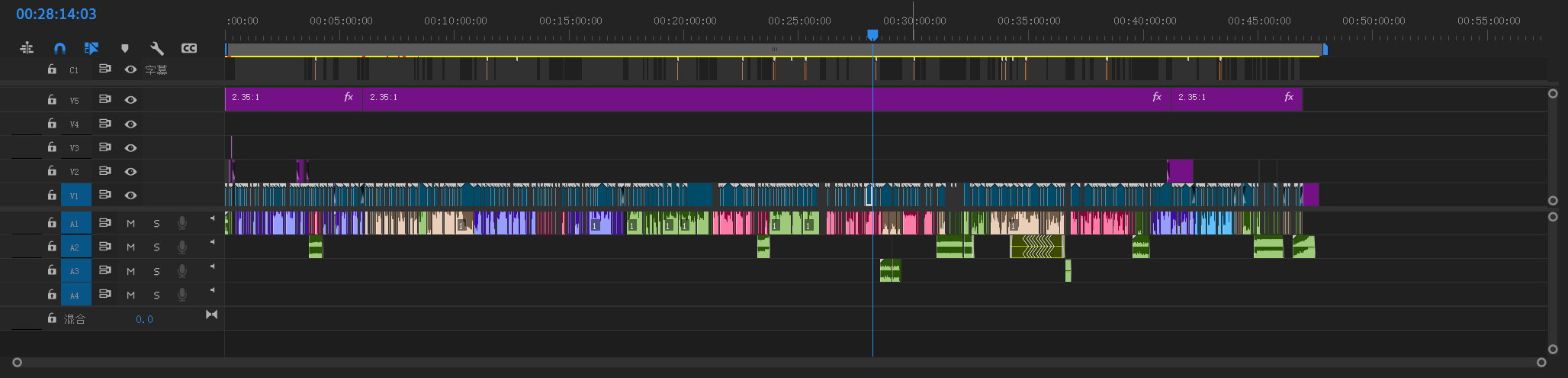
Task: Click the small arrow on track A1
Action: point(212,218)
